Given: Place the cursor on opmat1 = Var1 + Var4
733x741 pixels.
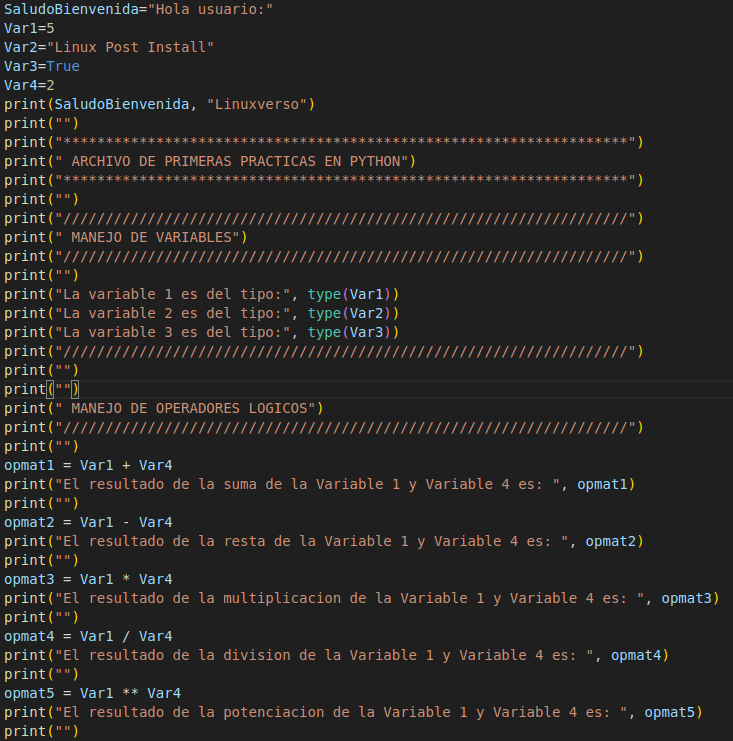Looking at the screenshot, I should pos(88,465).
